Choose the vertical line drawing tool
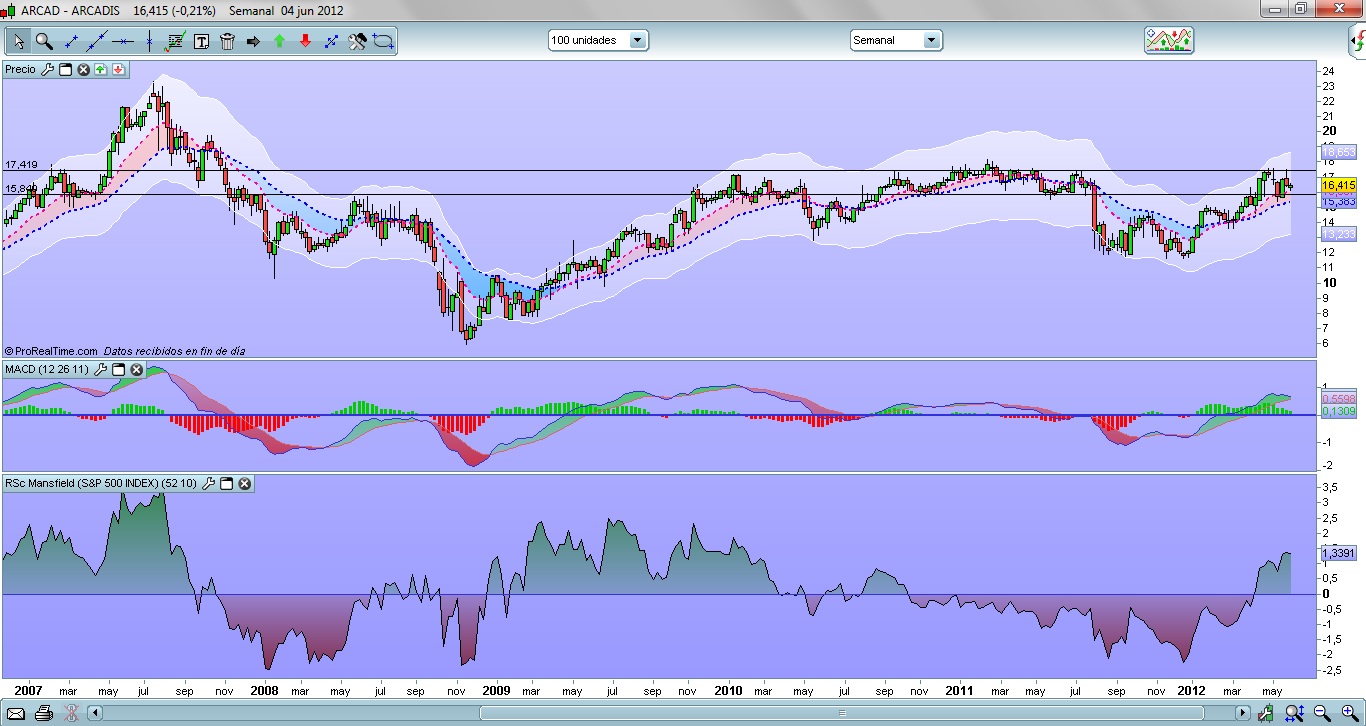This screenshot has height=726, width=1366. coord(149,41)
